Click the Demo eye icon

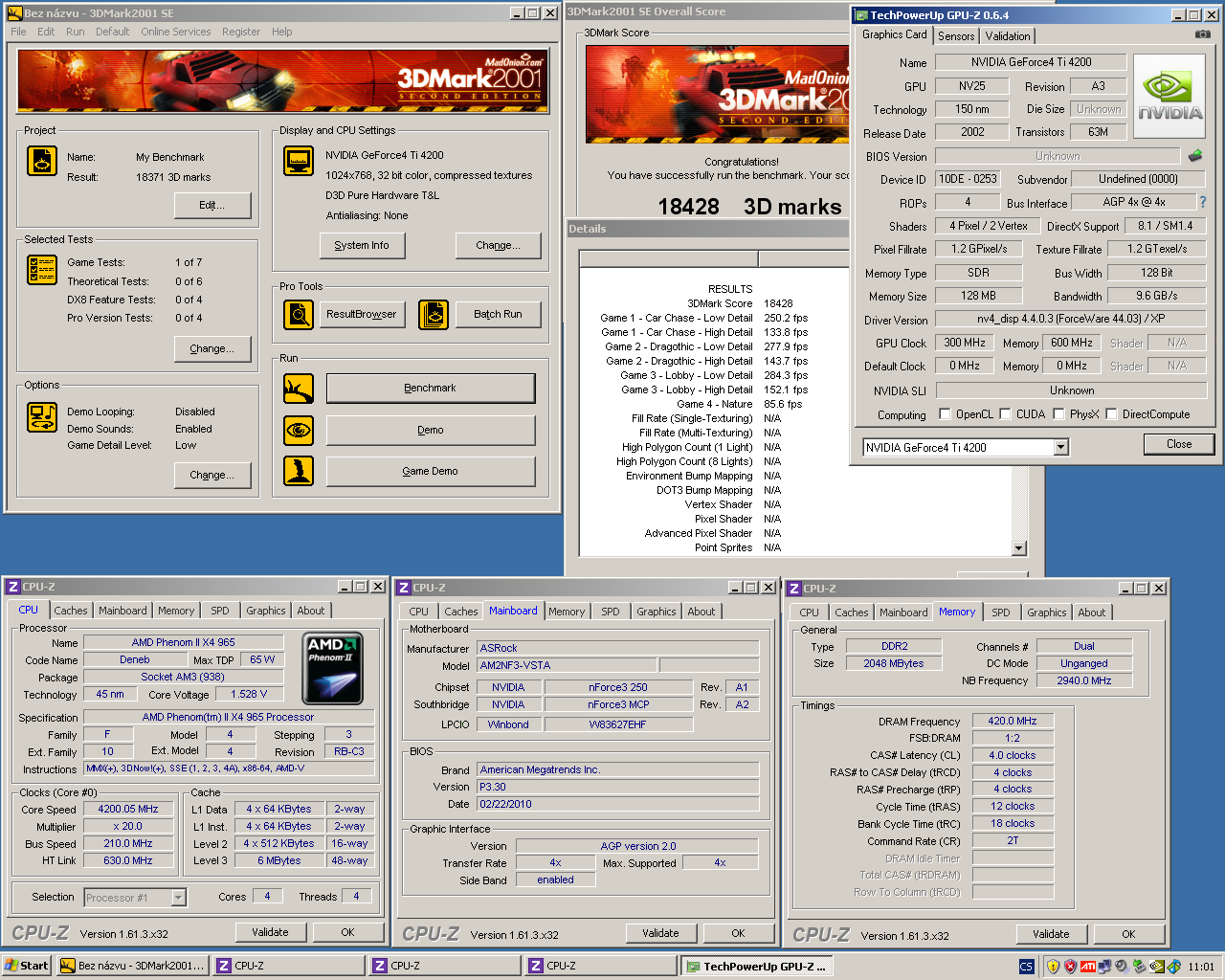tap(299, 431)
